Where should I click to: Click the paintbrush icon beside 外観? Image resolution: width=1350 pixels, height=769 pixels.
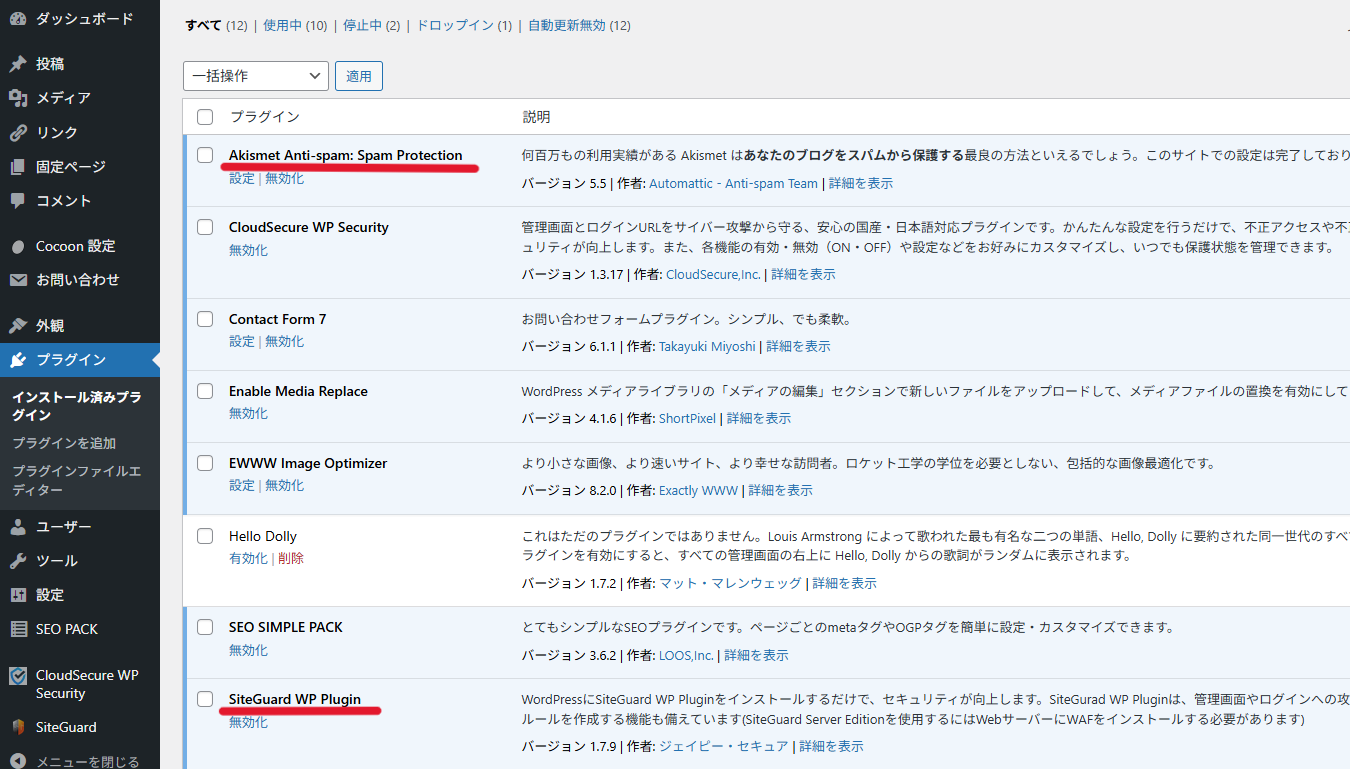[18, 326]
